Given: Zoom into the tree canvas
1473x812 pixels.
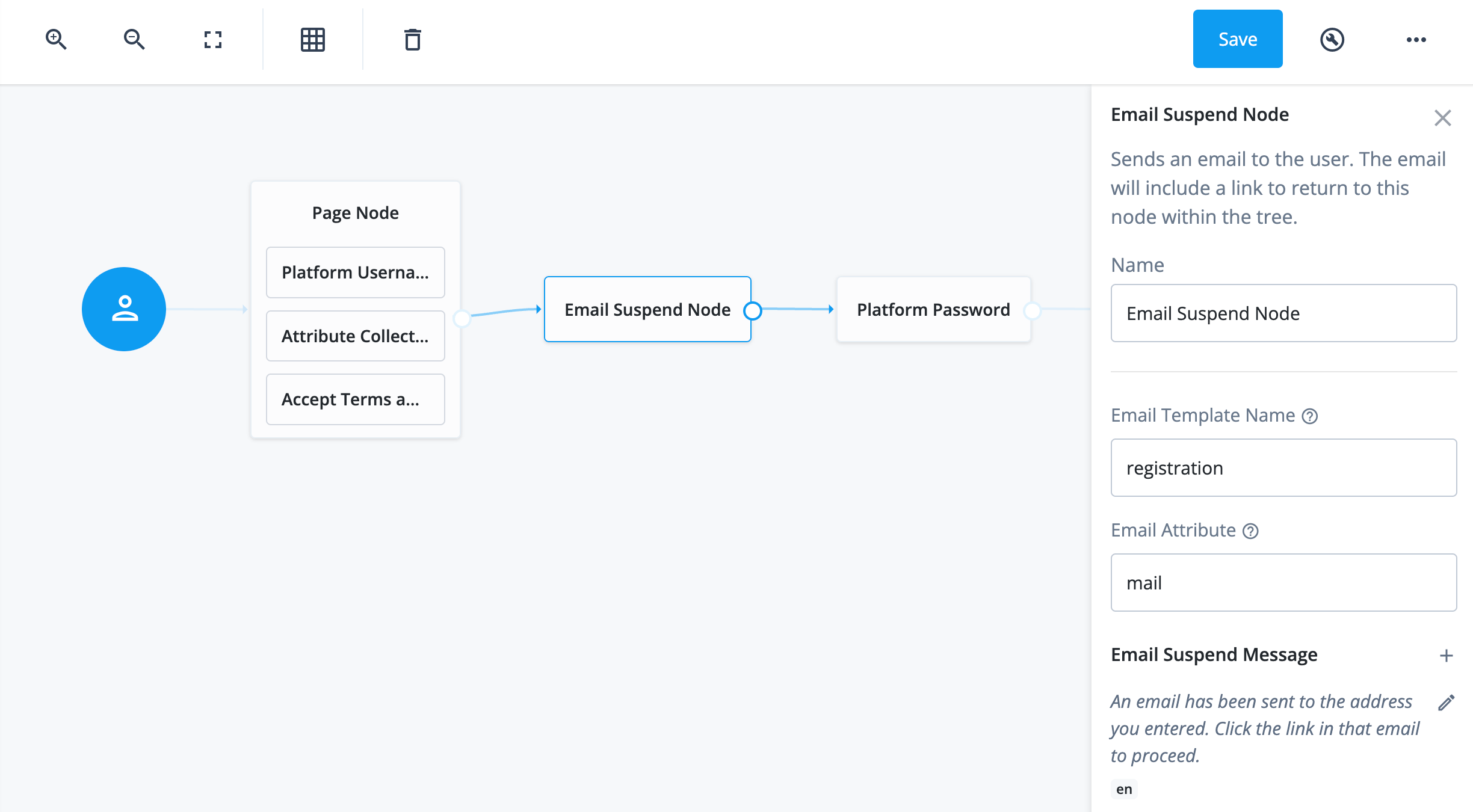Looking at the screenshot, I should (56, 38).
